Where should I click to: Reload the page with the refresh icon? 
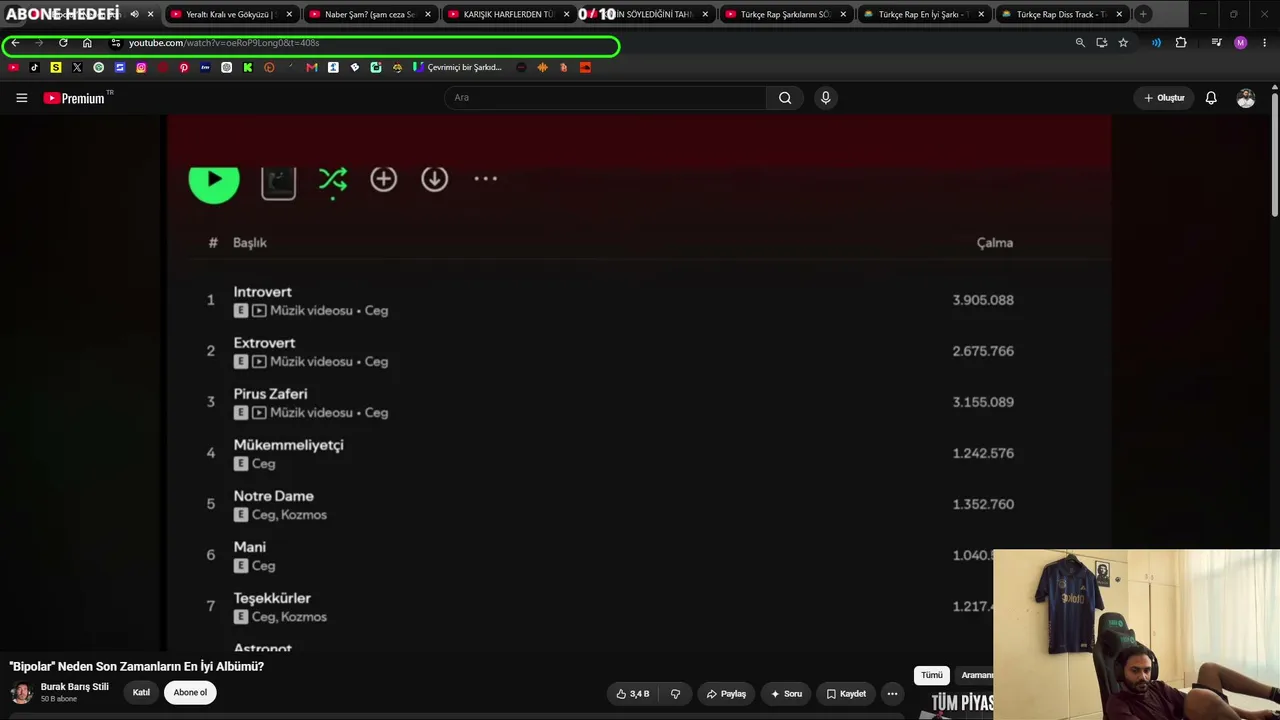coord(63,43)
